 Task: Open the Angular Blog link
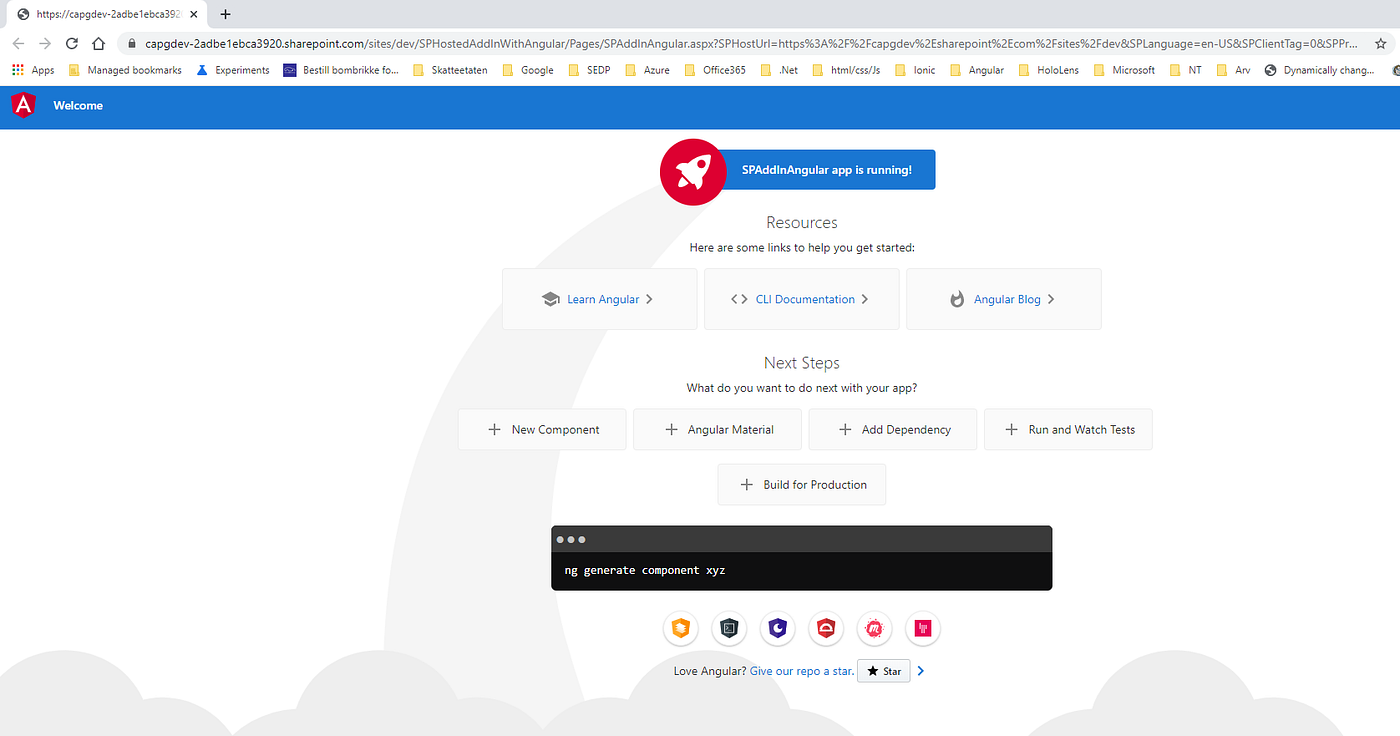pyautogui.click(x=1007, y=299)
